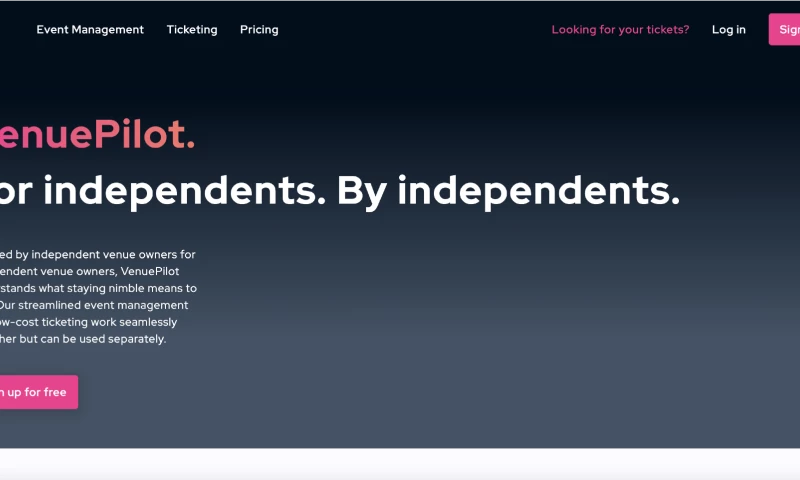Screen dimensions: 800x480
Task: Click the text 'Our streamlined event management'
Action: (x=94, y=305)
